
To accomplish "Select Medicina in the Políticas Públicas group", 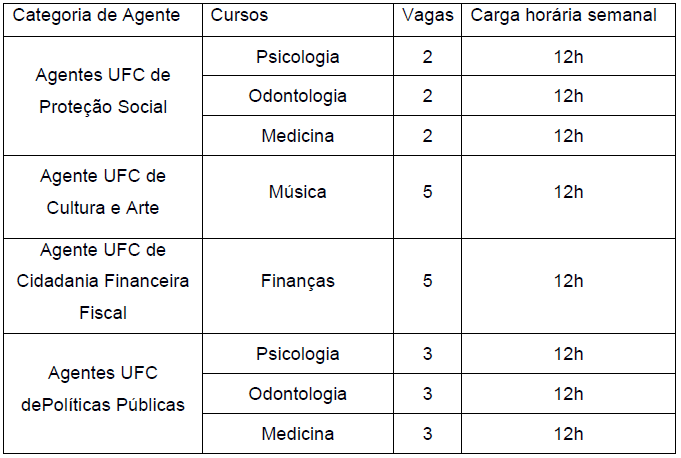I will (298, 434).
